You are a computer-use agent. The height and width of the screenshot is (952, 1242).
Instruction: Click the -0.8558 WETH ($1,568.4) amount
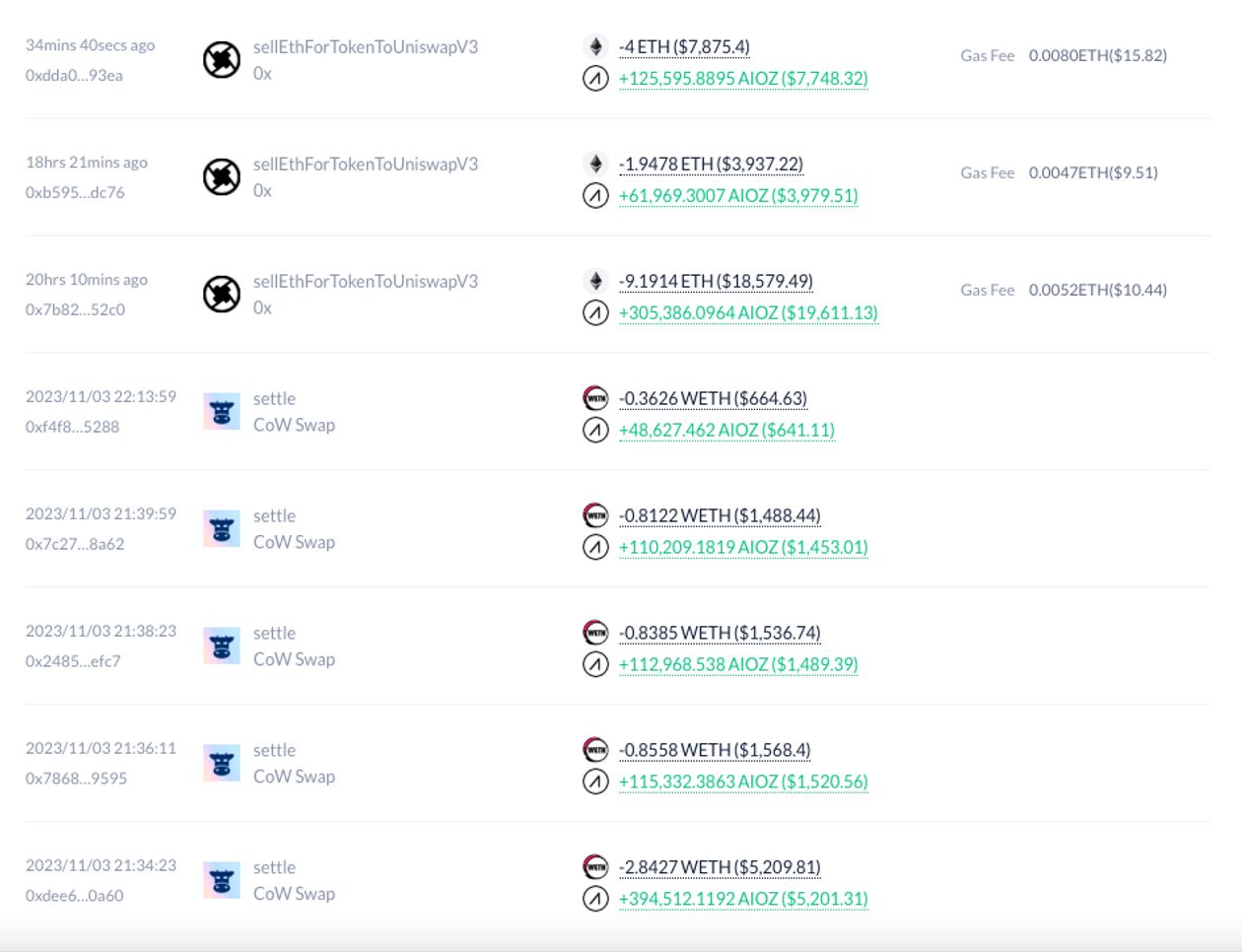tap(715, 750)
